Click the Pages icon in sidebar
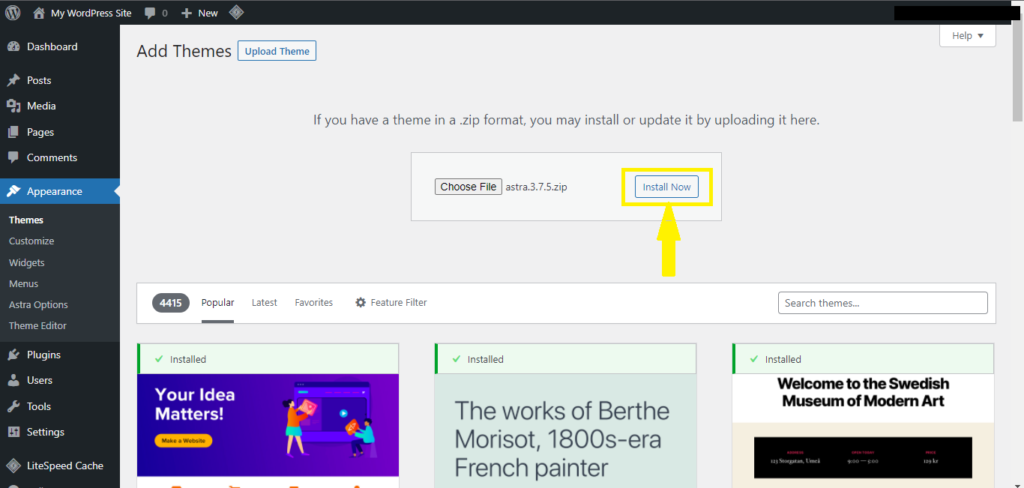The width and height of the screenshot is (1024, 488). (x=13, y=132)
